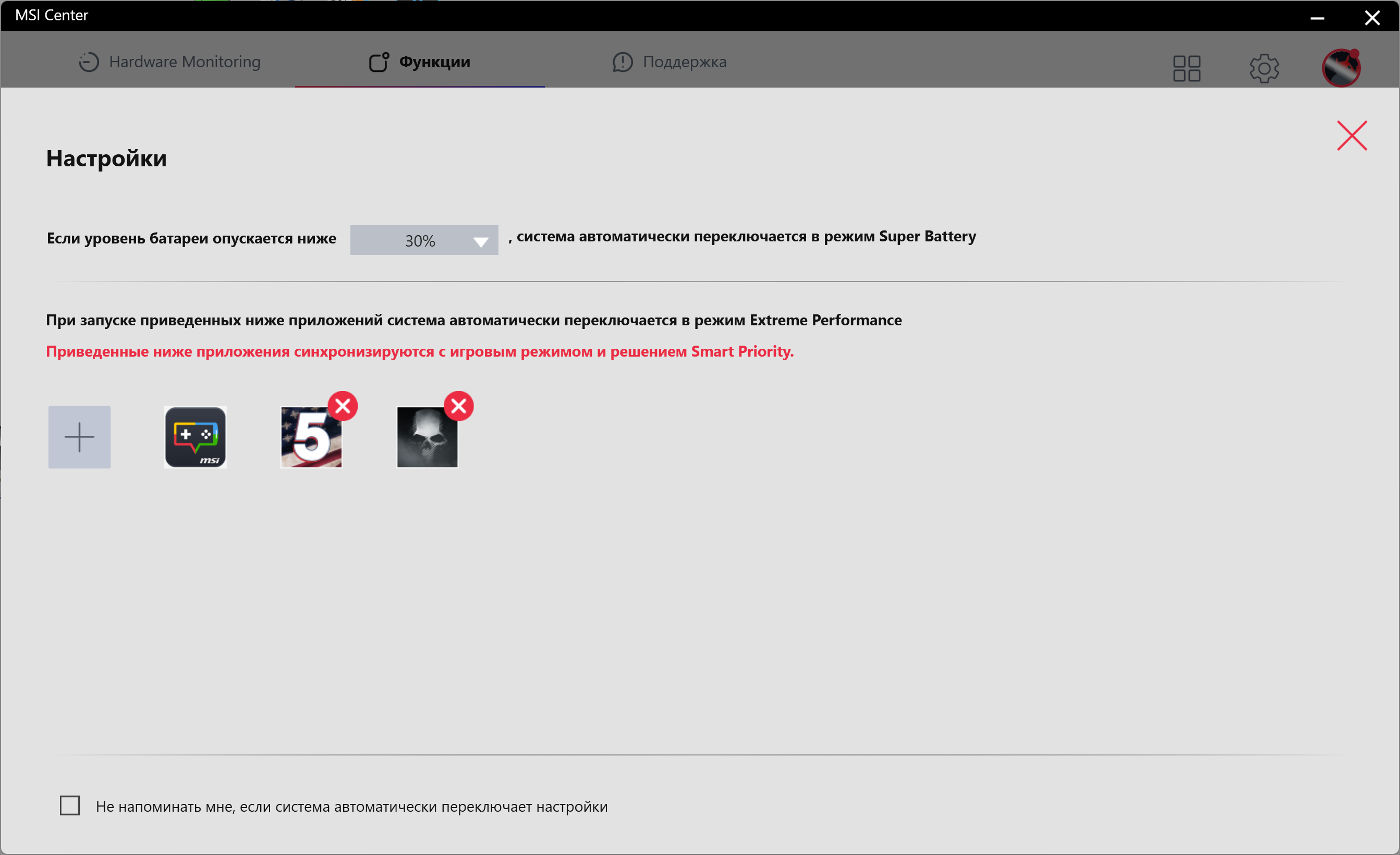1400x855 pixels.
Task: Click the dropdown arrow next to 30%
Action: coord(480,242)
